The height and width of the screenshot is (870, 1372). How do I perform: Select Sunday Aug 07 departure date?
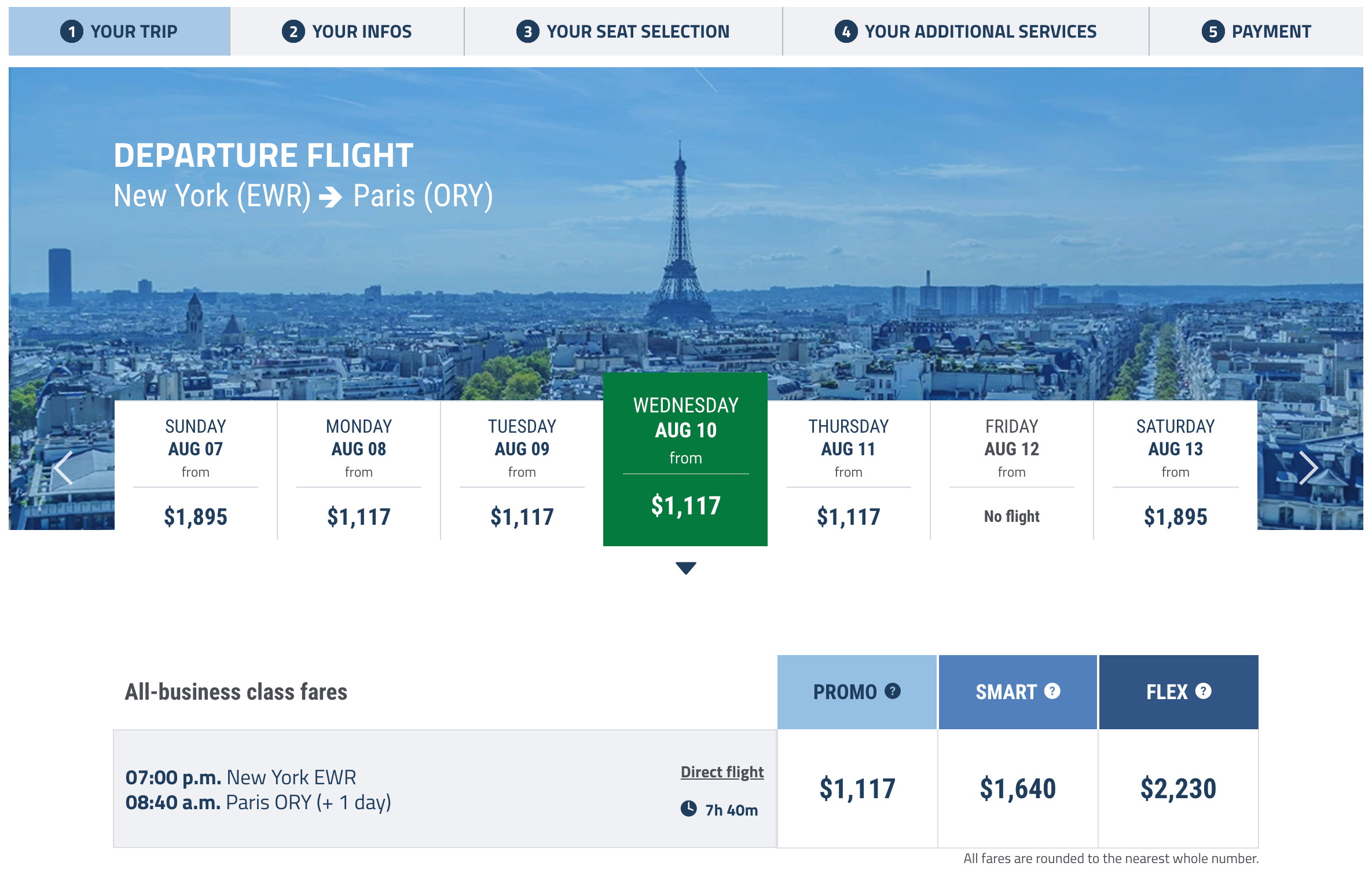[x=196, y=470]
